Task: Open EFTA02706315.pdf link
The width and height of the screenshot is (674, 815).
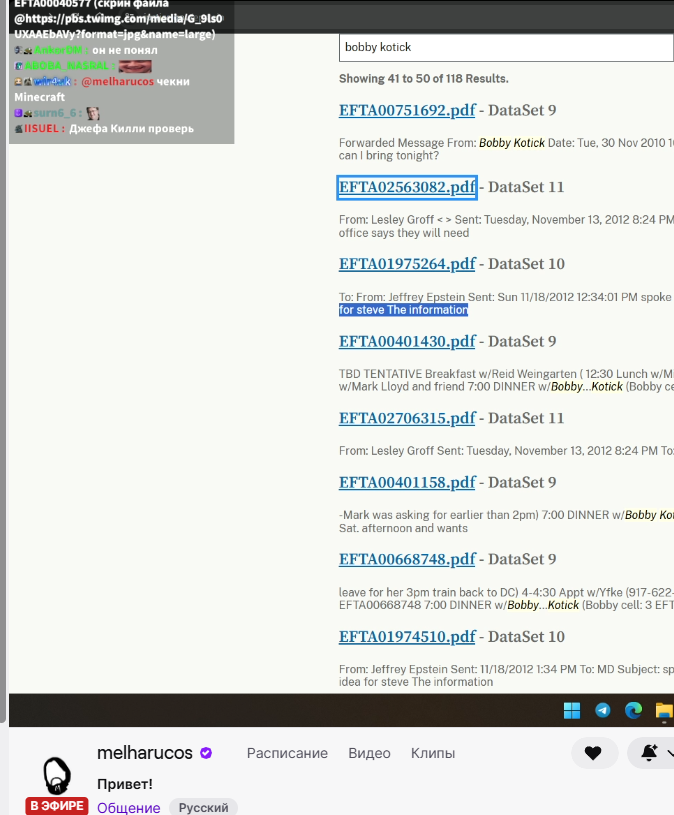Action: (407, 418)
